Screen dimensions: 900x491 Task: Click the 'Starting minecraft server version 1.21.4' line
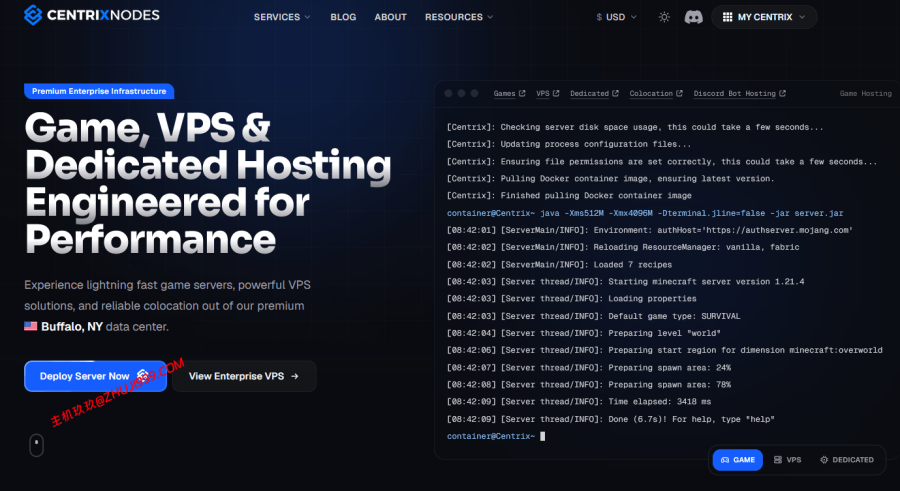626,281
